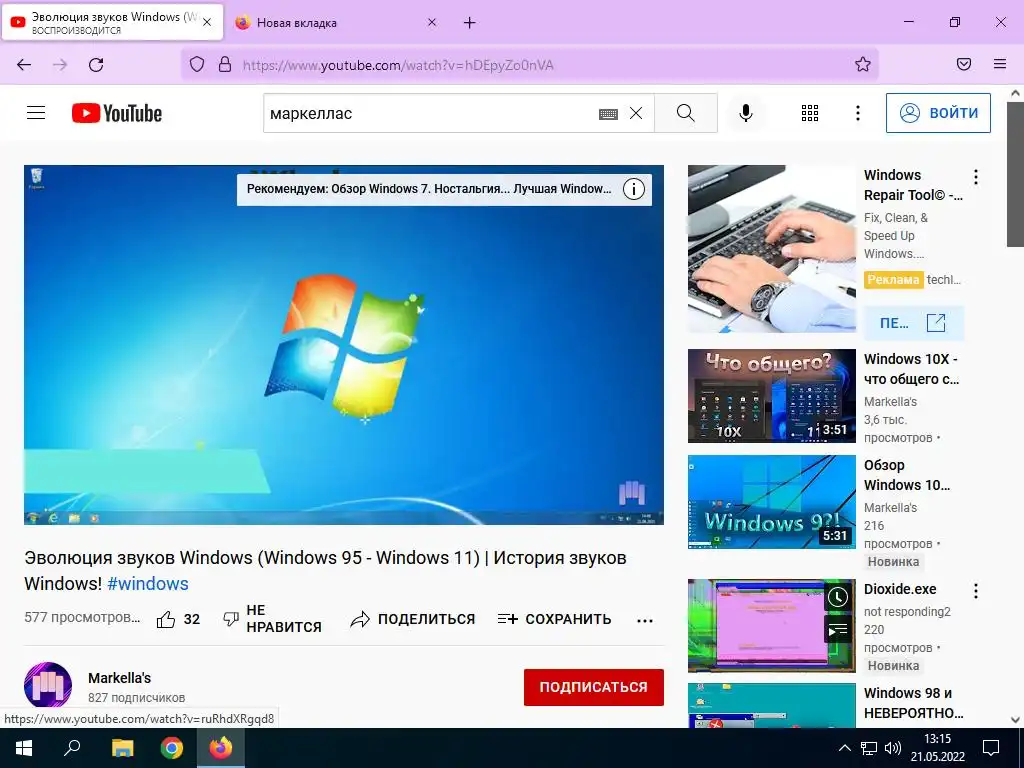Image resolution: width=1024 pixels, height=768 pixels.
Task: Open the on-screen keyboard in search box
Action: [x=608, y=114]
